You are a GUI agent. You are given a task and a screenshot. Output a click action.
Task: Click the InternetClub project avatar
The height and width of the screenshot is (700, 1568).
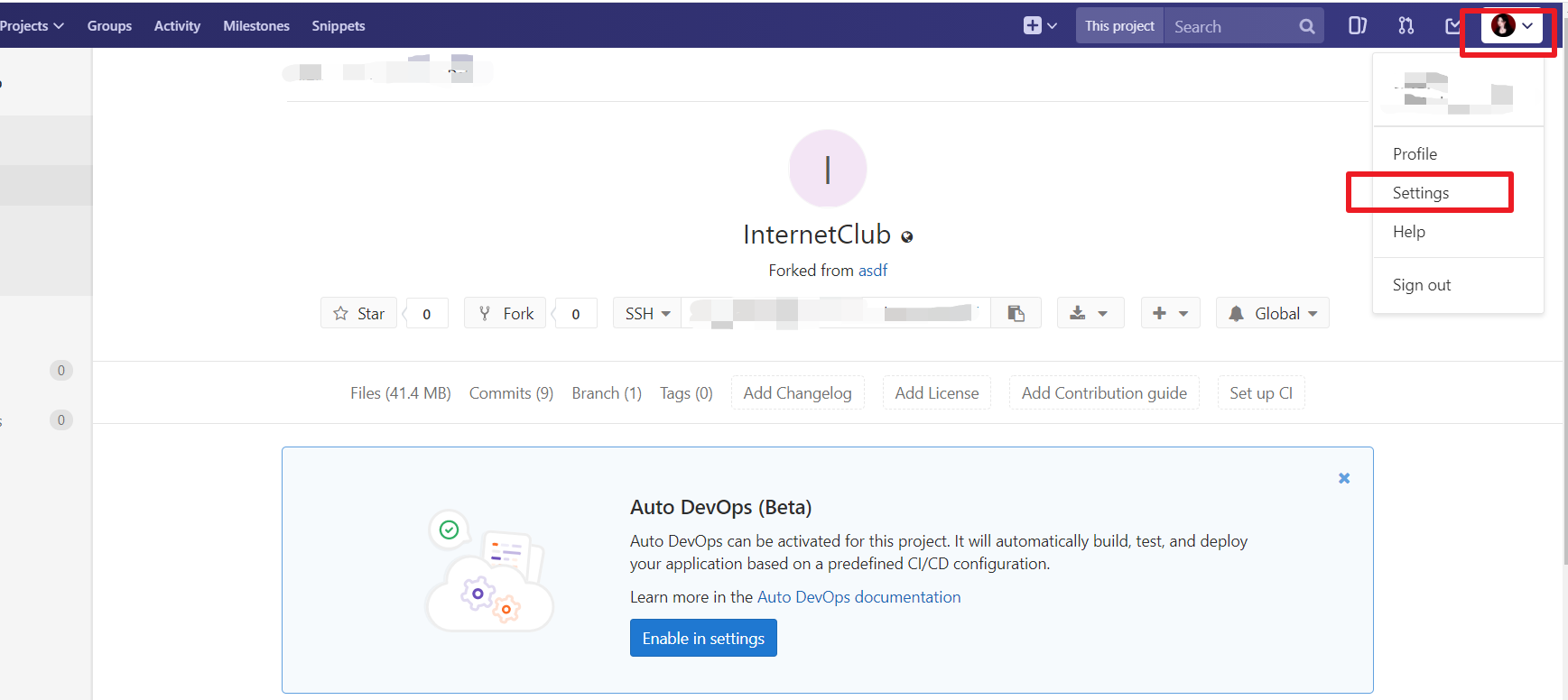click(x=828, y=169)
